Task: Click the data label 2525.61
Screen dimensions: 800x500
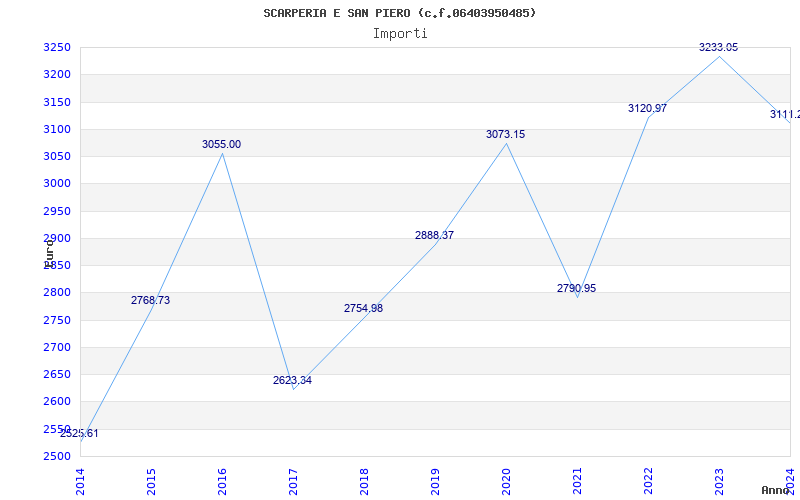Action: [79, 434]
